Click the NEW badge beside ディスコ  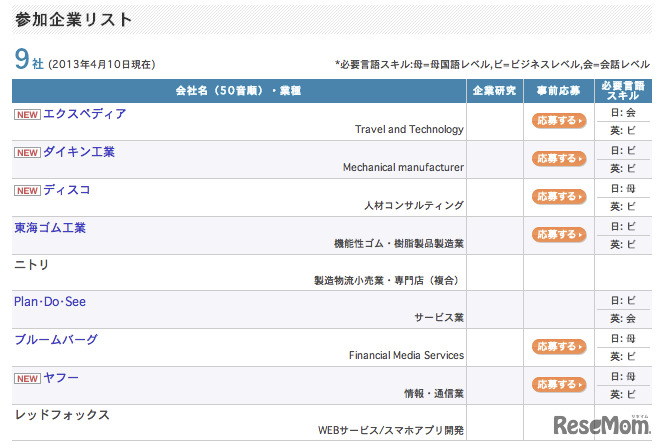click(28, 191)
